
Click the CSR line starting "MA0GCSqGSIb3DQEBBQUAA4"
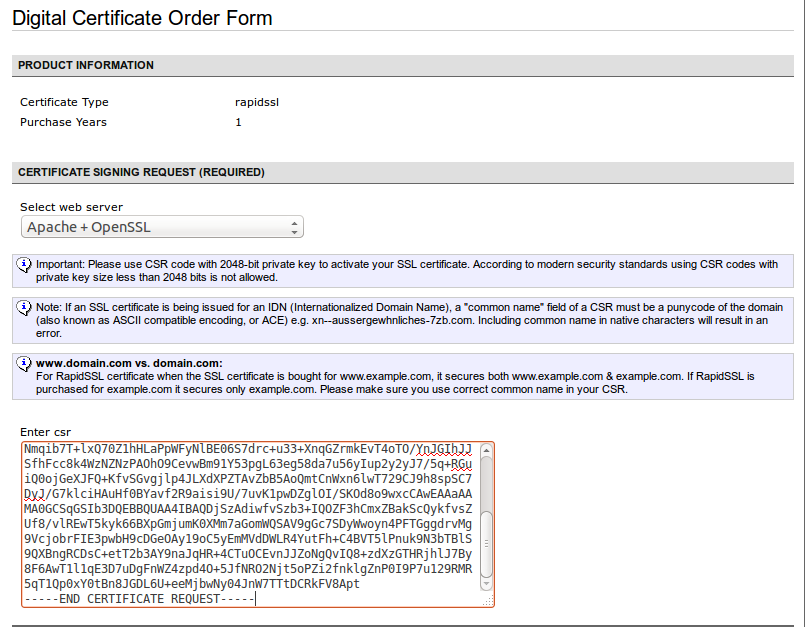248,509
